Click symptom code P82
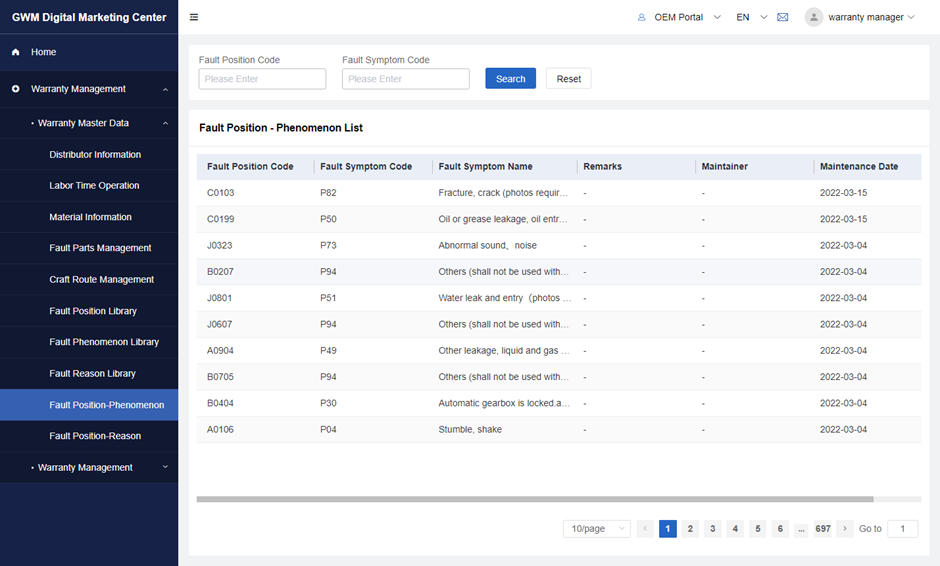The image size is (940, 566). 328,193
